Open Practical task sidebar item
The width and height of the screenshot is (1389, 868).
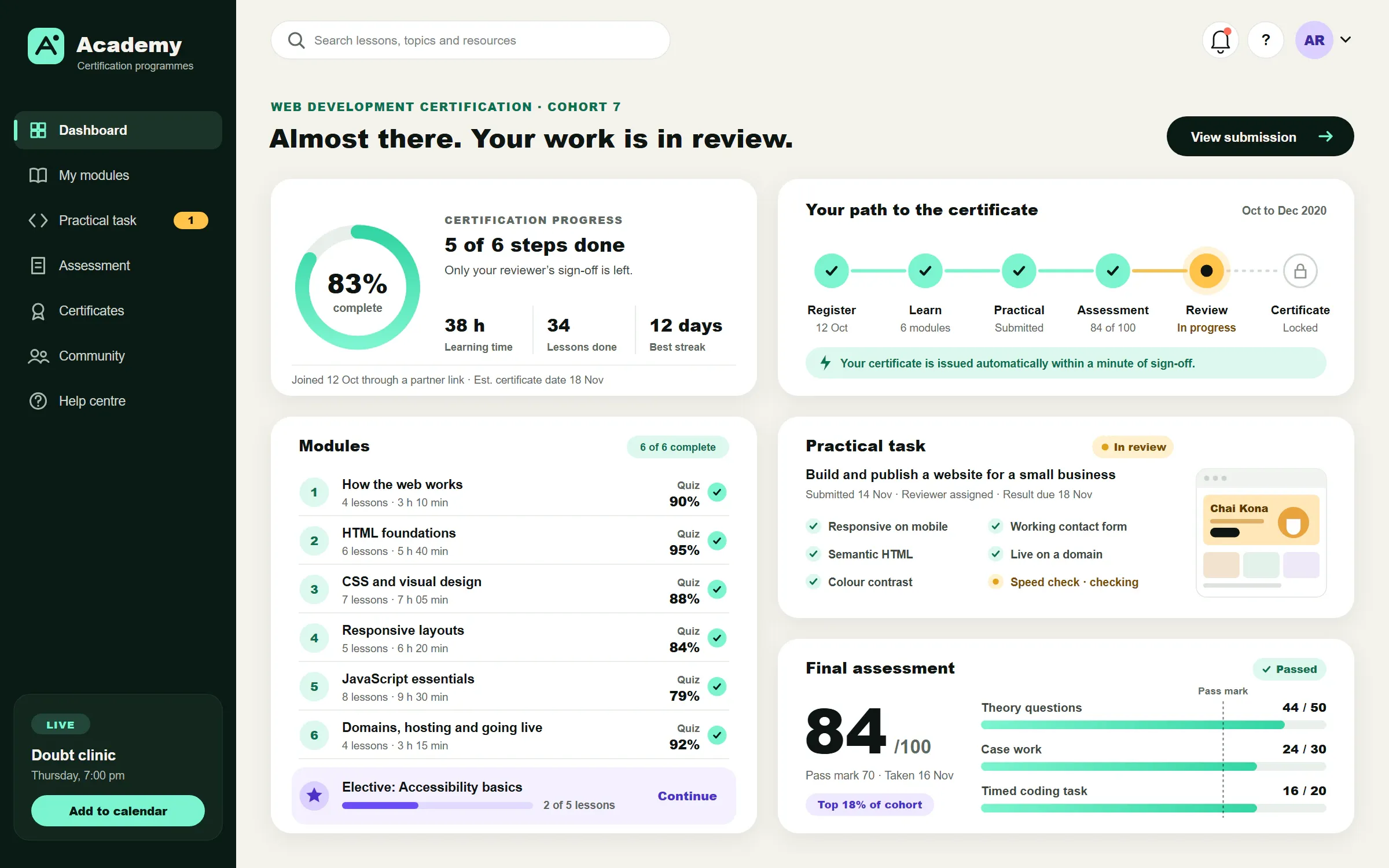[118, 220]
